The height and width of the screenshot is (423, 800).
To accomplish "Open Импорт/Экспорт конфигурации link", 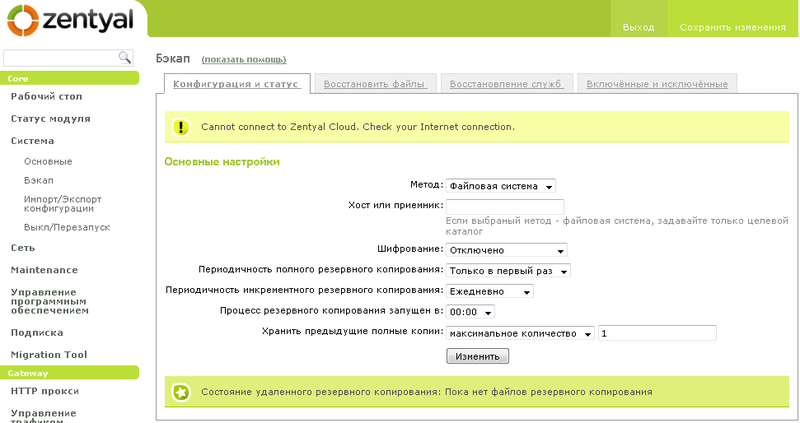I will click(62, 204).
